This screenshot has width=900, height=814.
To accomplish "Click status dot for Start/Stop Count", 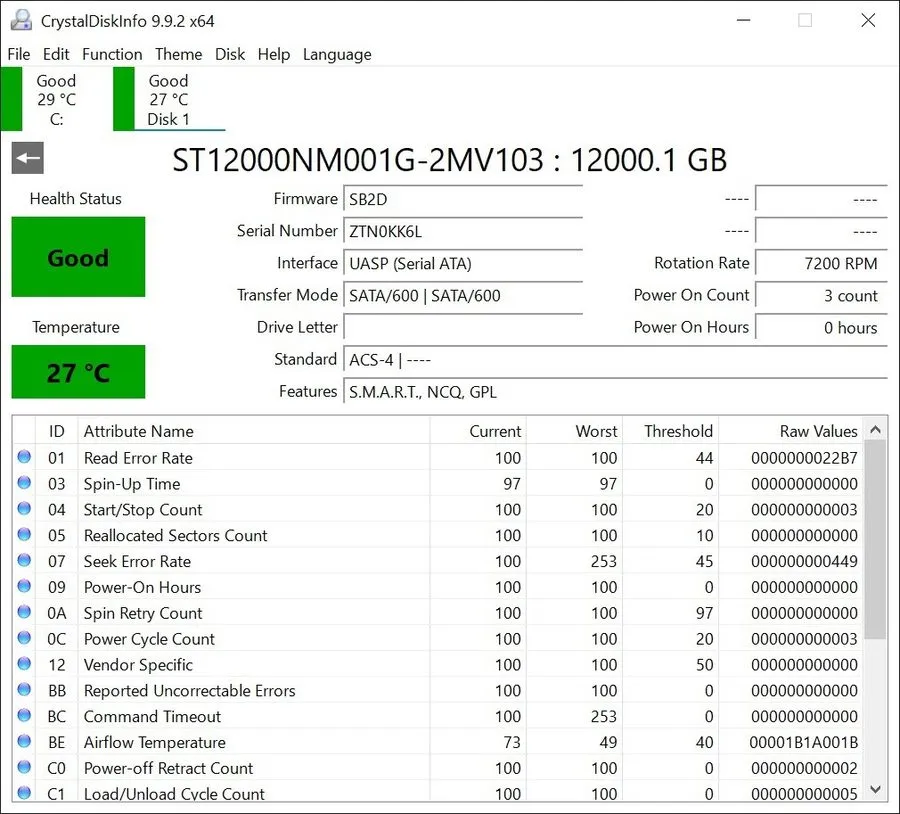I will coord(24,509).
